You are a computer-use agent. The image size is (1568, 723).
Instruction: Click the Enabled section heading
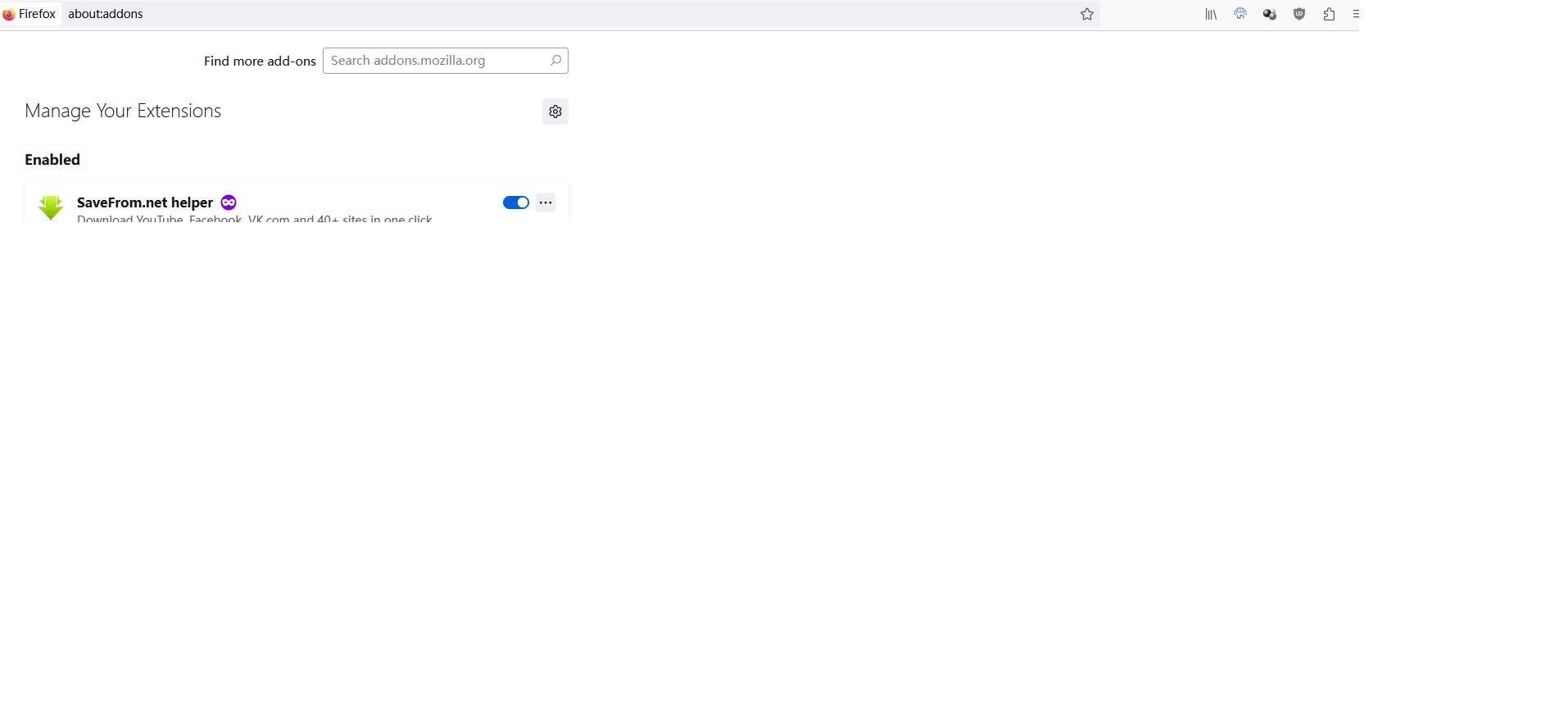52,160
